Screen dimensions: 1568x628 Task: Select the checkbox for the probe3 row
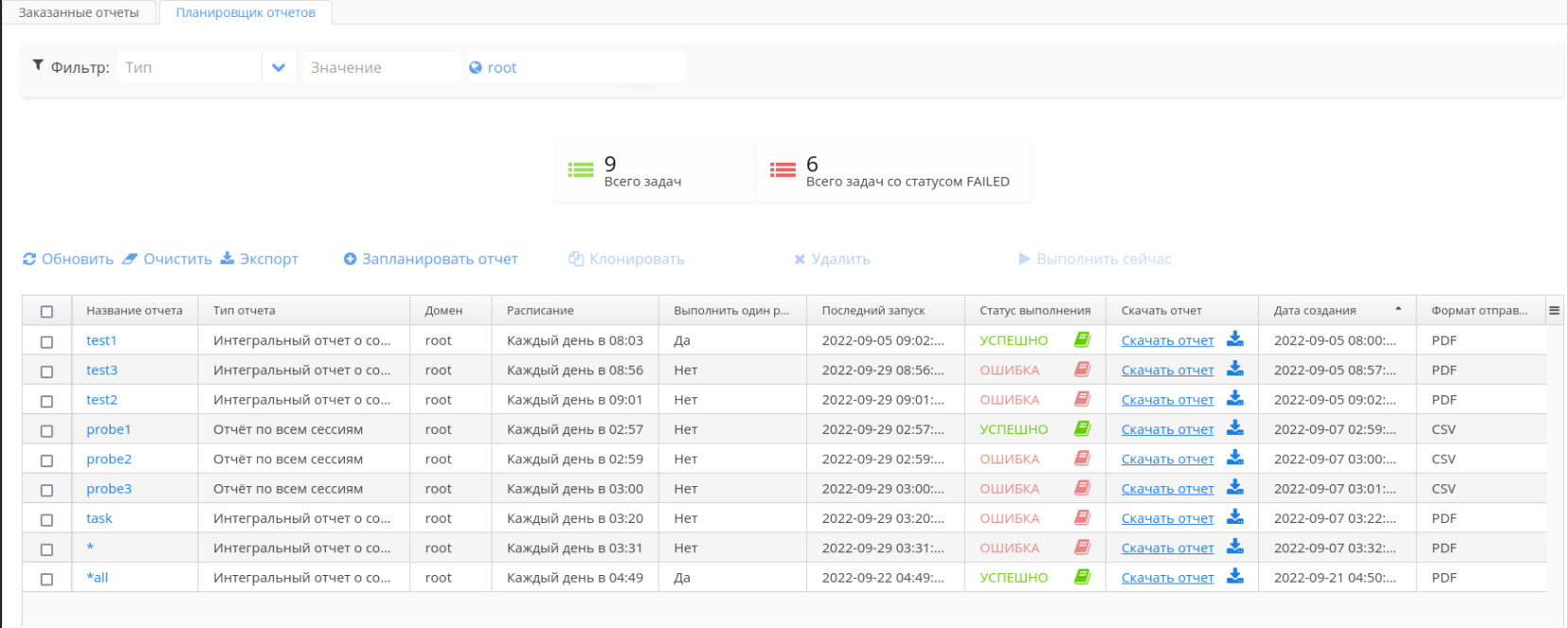[47, 490]
